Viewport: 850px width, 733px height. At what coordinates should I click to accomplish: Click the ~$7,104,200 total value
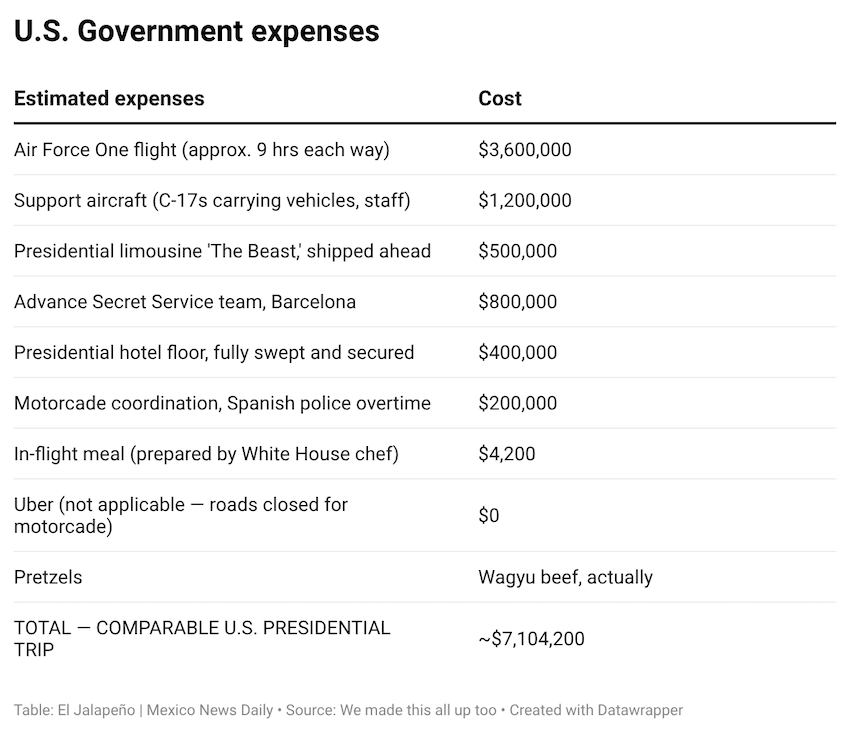[x=531, y=639]
